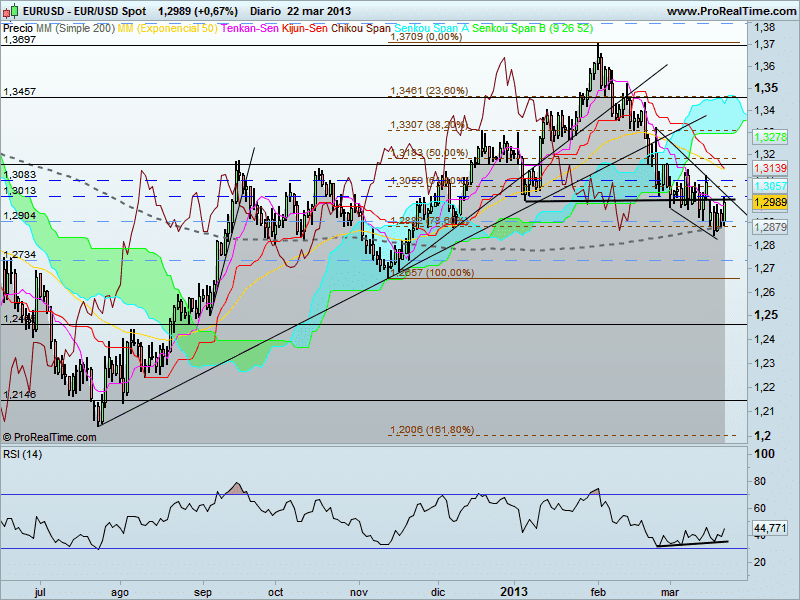Select the 1,2904 dashed level label
Screen dimensions: 800x600
click(19, 216)
